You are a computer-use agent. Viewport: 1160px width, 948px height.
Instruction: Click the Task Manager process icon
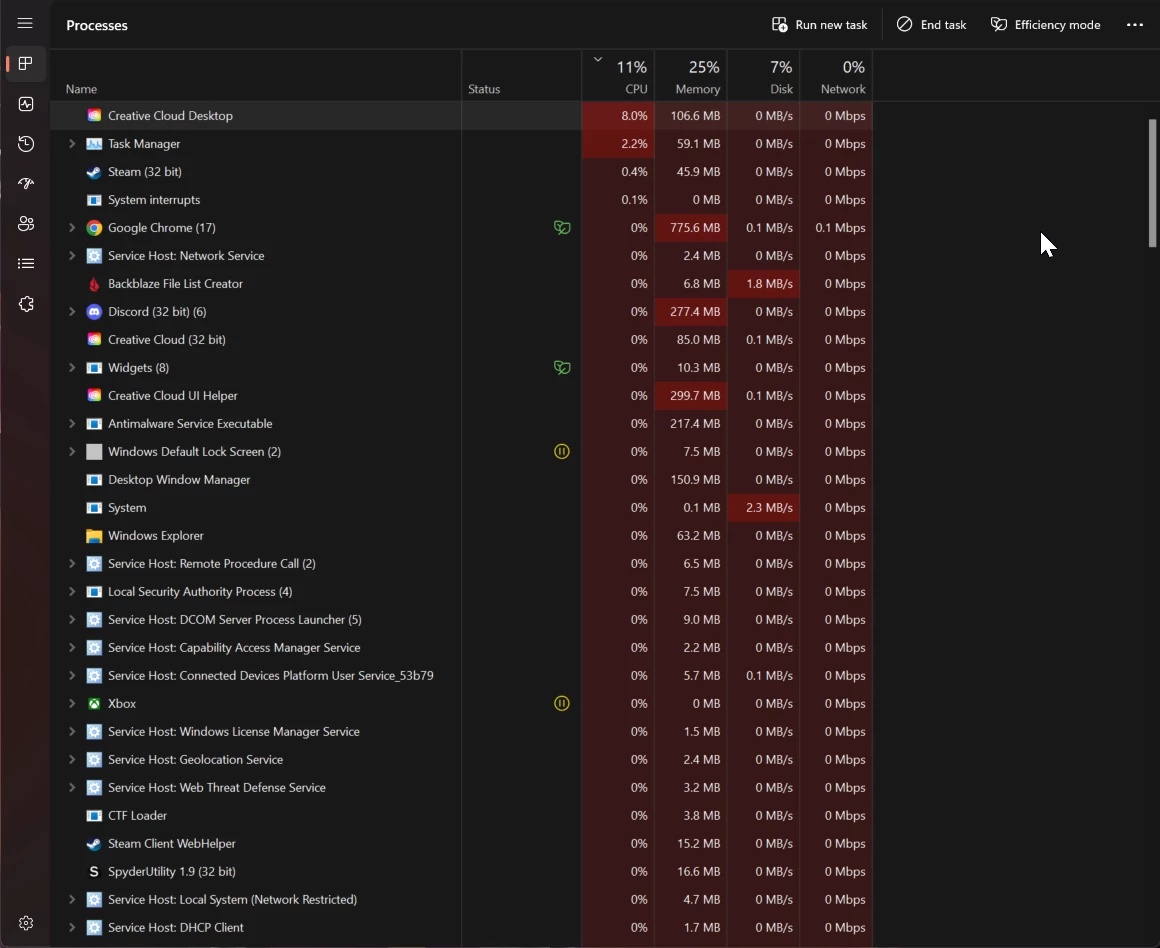point(94,144)
